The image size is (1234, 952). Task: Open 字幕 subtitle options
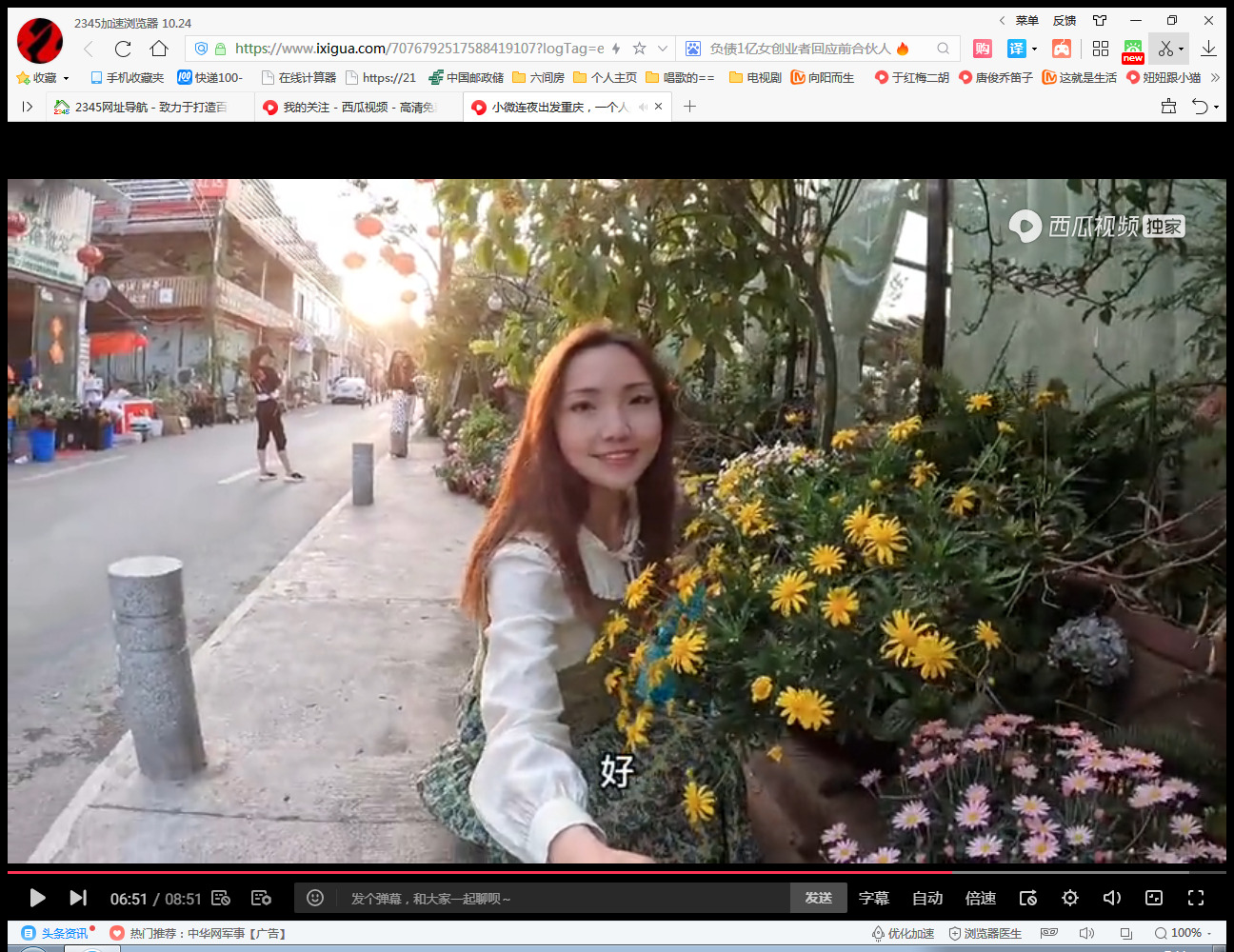click(x=873, y=898)
